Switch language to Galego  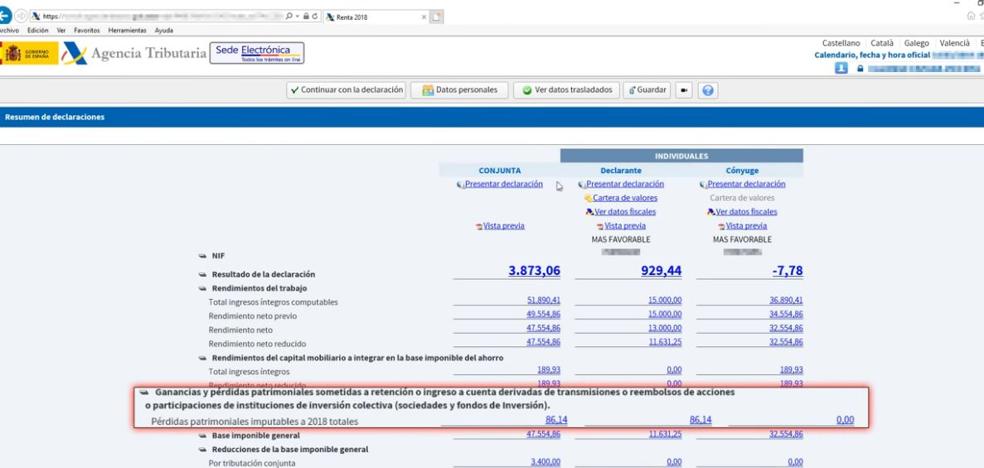(x=917, y=43)
